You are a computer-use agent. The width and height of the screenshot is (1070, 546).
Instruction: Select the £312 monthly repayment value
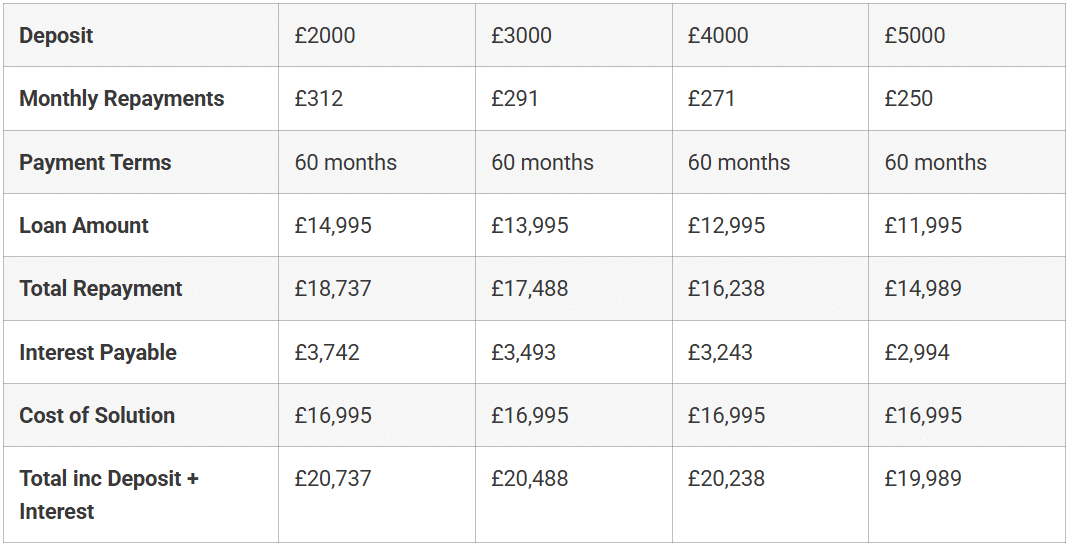pyautogui.click(x=319, y=98)
